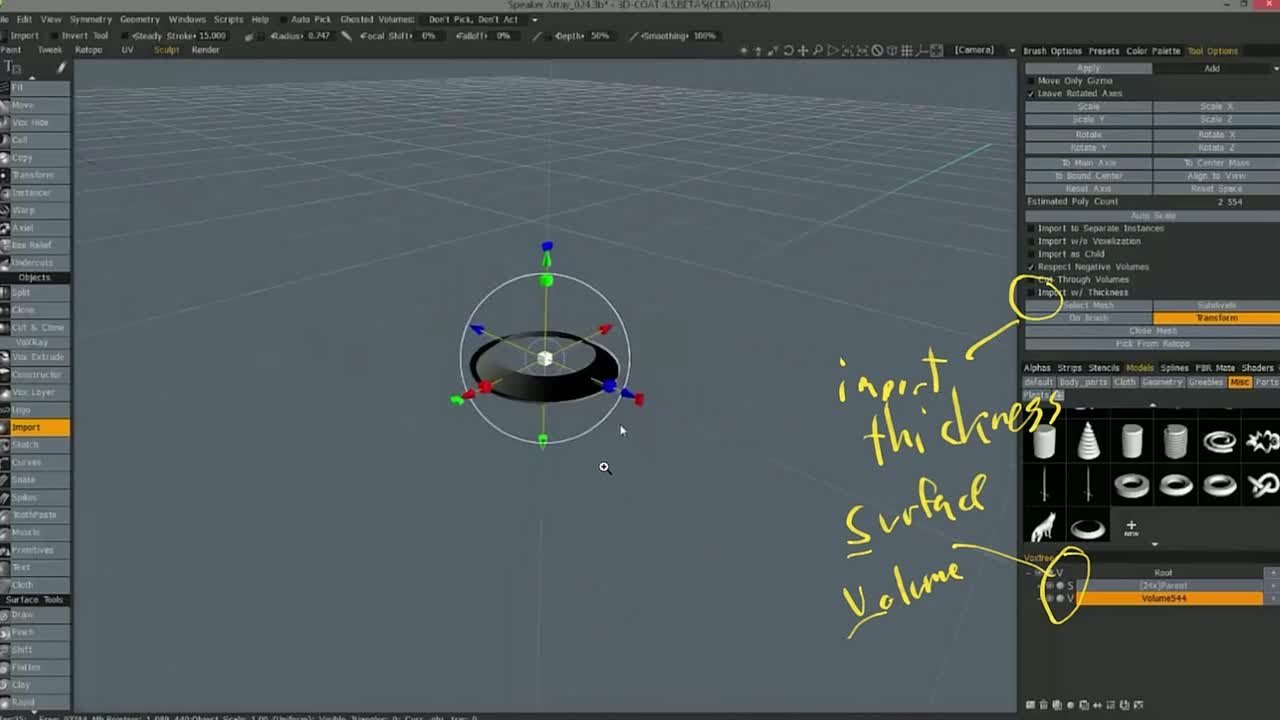Enable Import w/ Thickness checkbox

tap(1031, 293)
